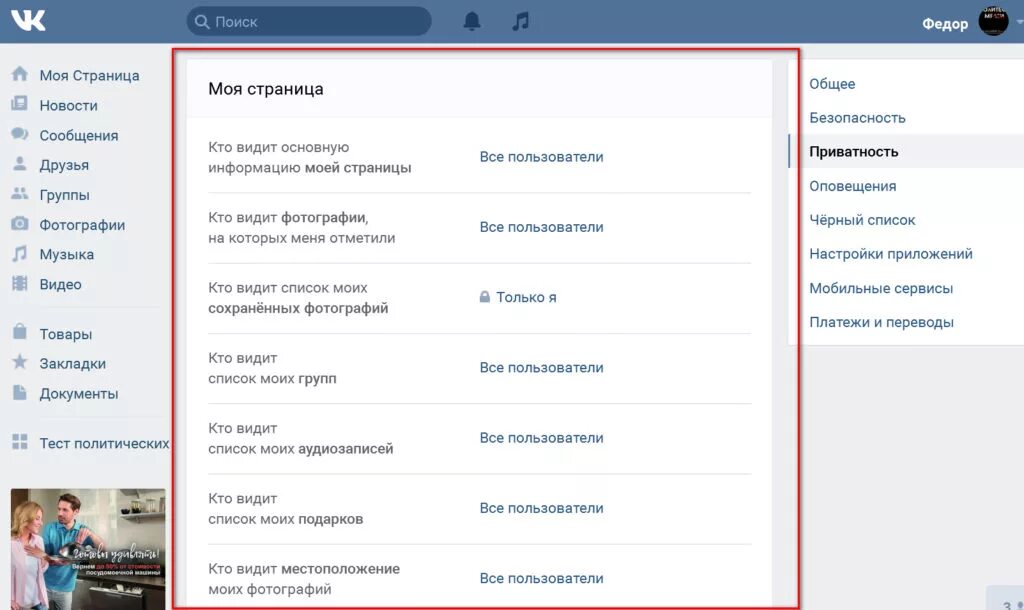Viewport: 1024px width, 610px height.
Task: Click the newspaper icon beside Новости
Action: pyautogui.click(x=20, y=103)
